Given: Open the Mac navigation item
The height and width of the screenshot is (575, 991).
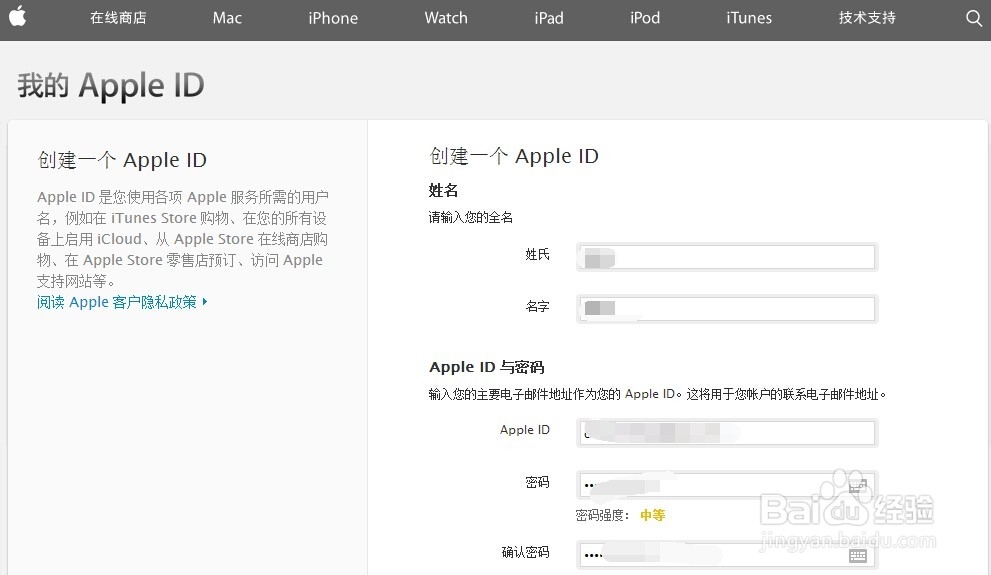Looking at the screenshot, I should [x=227, y=18].
